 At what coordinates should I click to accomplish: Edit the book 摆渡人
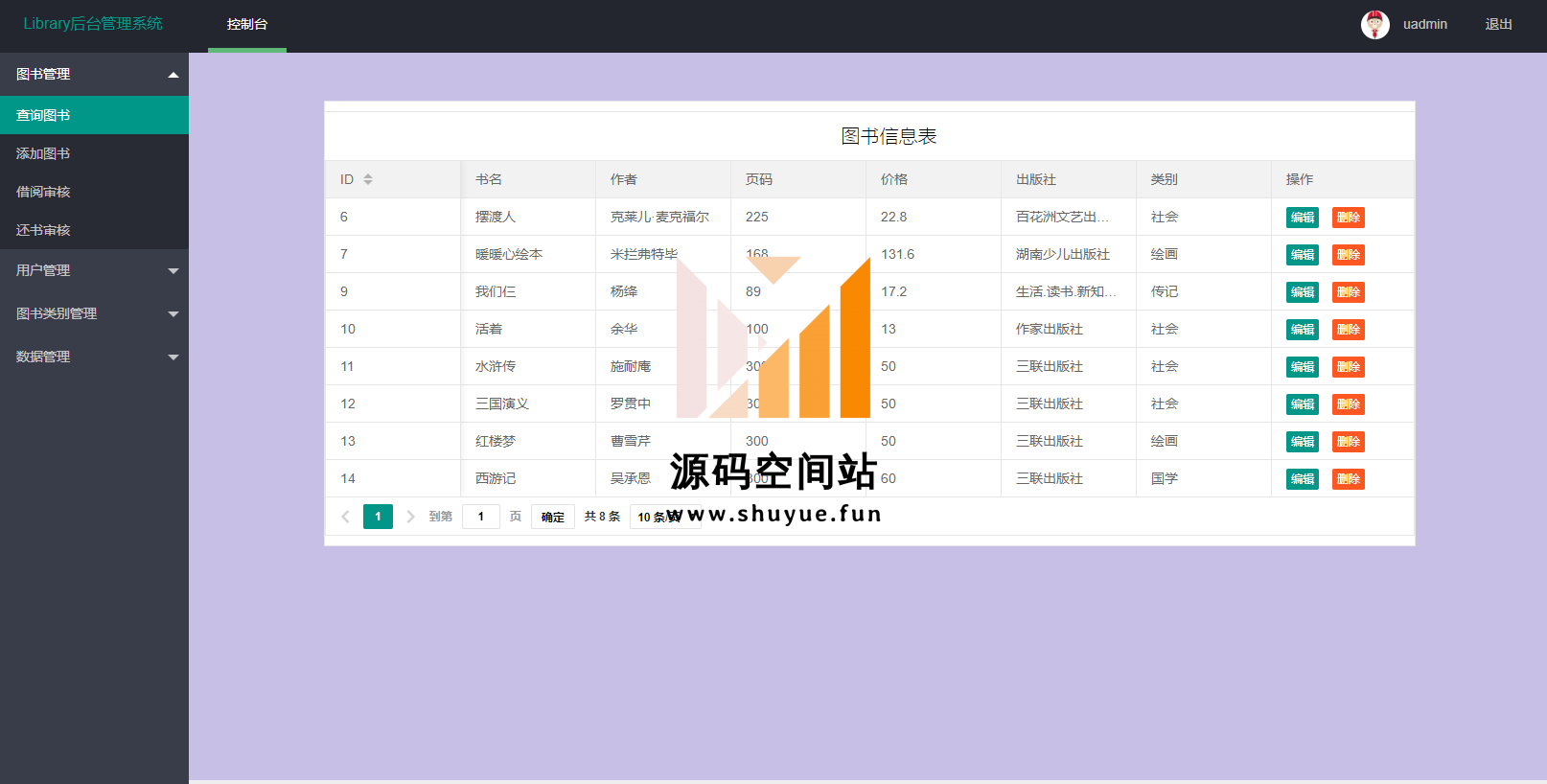1303,218
